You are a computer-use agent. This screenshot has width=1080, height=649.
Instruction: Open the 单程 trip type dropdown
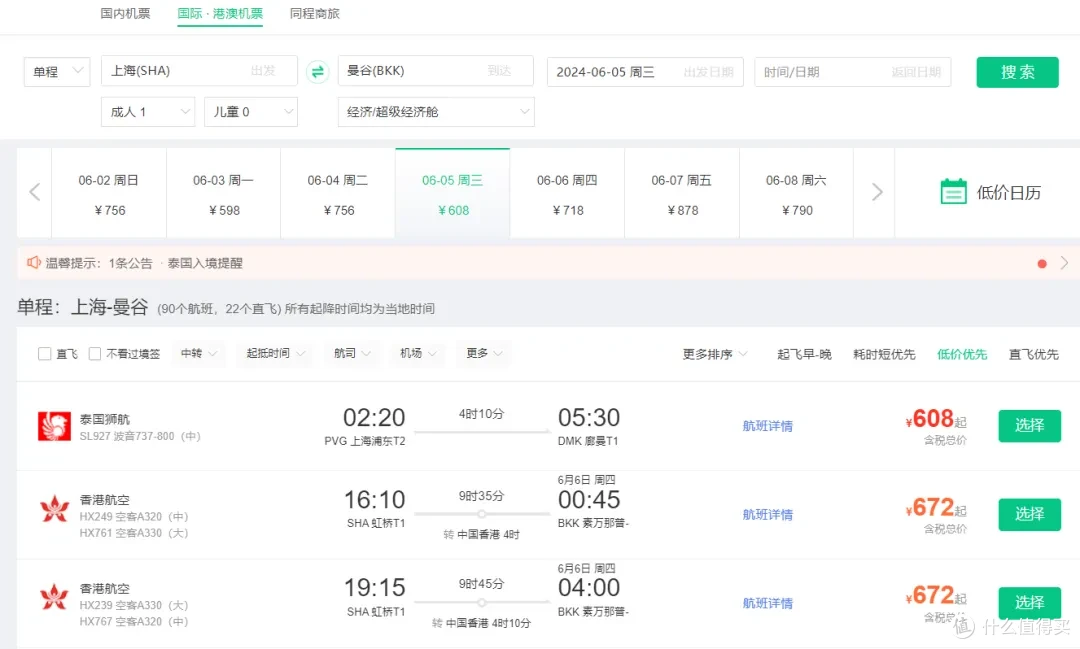[x=57, y=72]
